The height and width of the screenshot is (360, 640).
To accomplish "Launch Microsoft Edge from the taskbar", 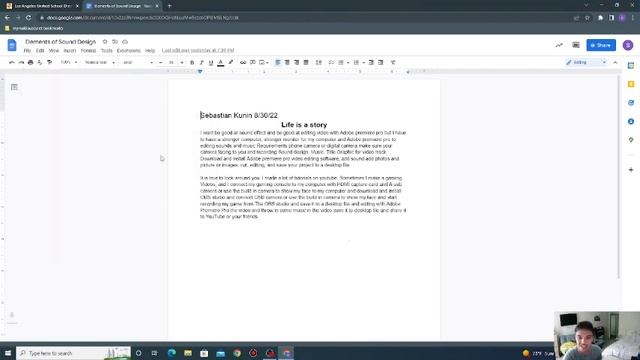I will tap(171, 353).
